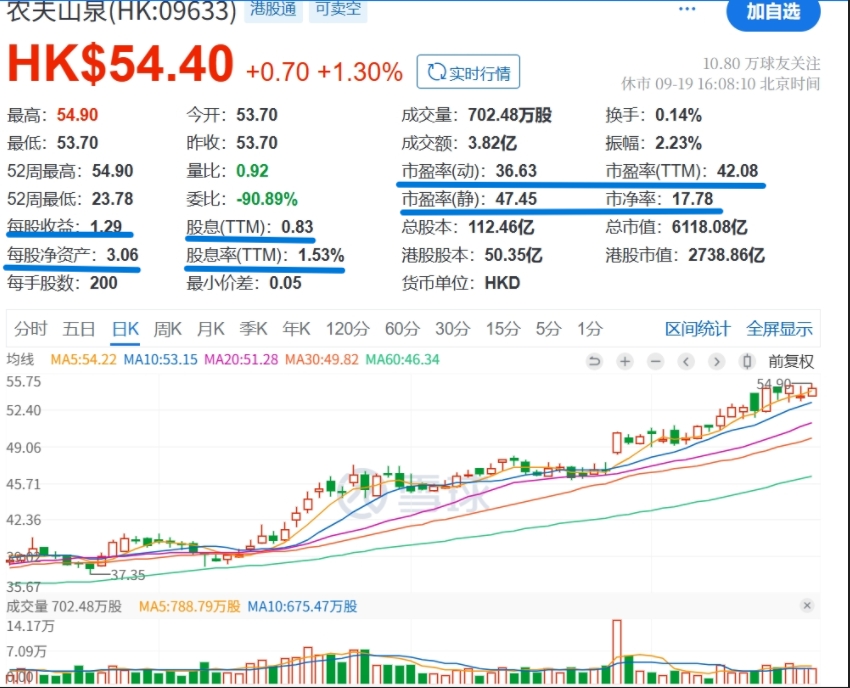Click the HK$54.40 current price
The width and height of the screenshot is (850, 688).
pos(120,63)
